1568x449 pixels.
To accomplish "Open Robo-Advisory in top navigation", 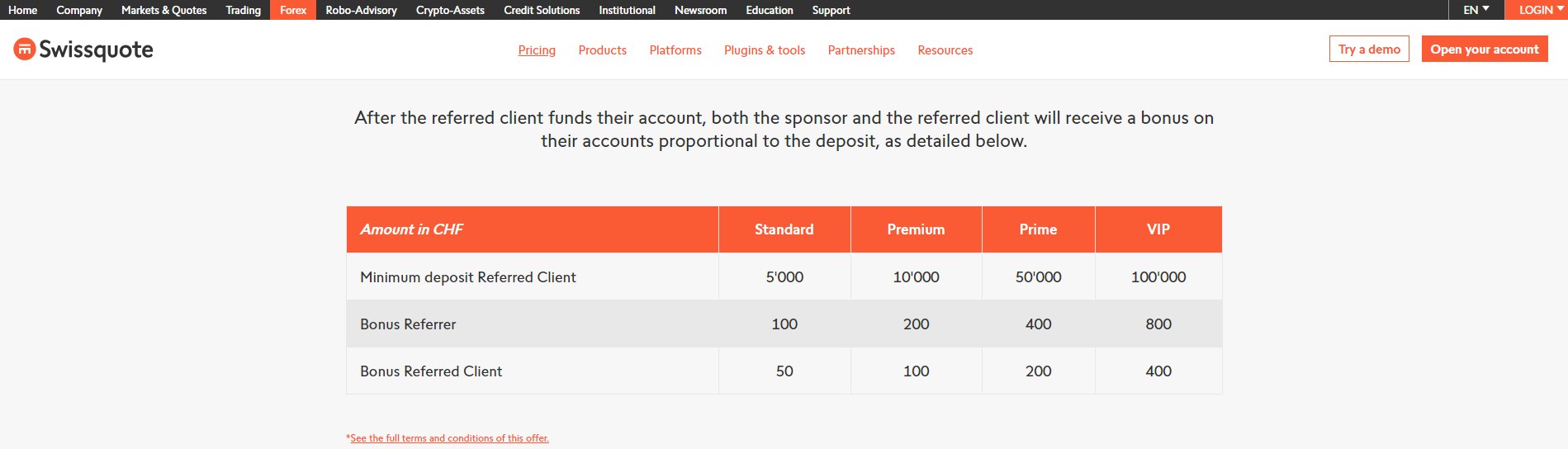I will point(361,10).
